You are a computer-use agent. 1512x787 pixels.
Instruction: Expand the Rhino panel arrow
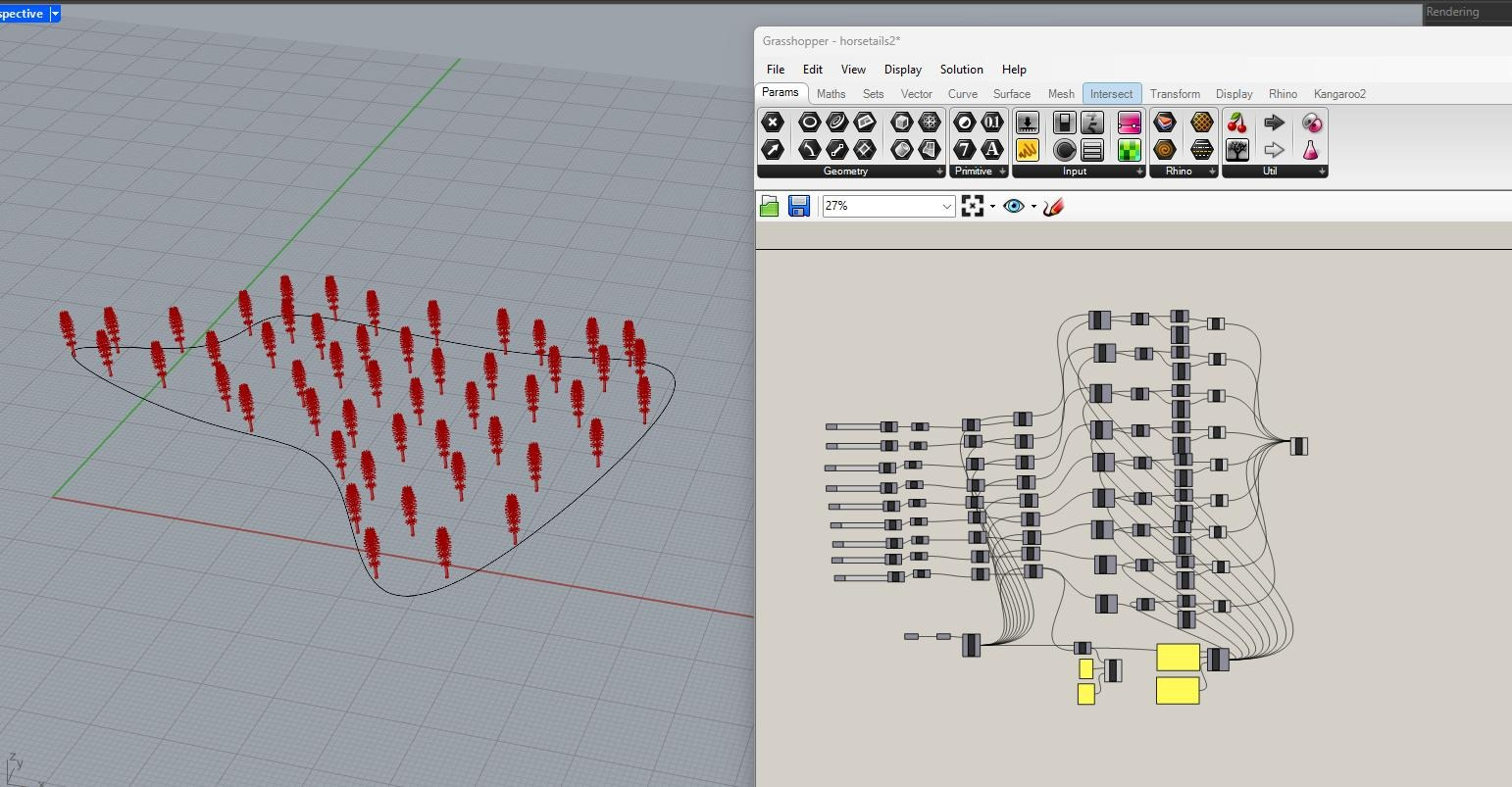coord(1212,172)
